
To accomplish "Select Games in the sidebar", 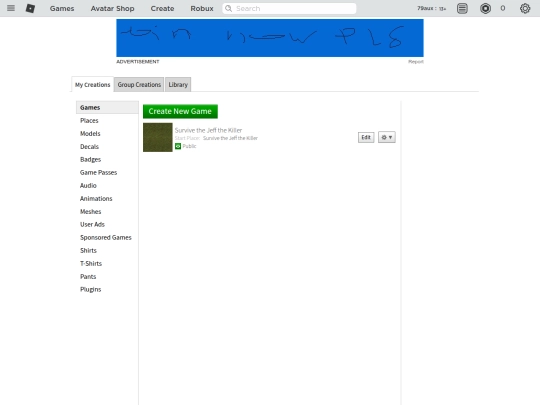I will point(107,107).
